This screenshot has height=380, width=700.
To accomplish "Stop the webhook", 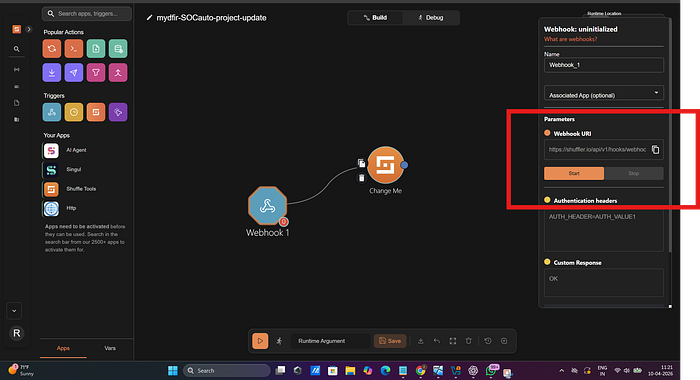I will 634,173.
